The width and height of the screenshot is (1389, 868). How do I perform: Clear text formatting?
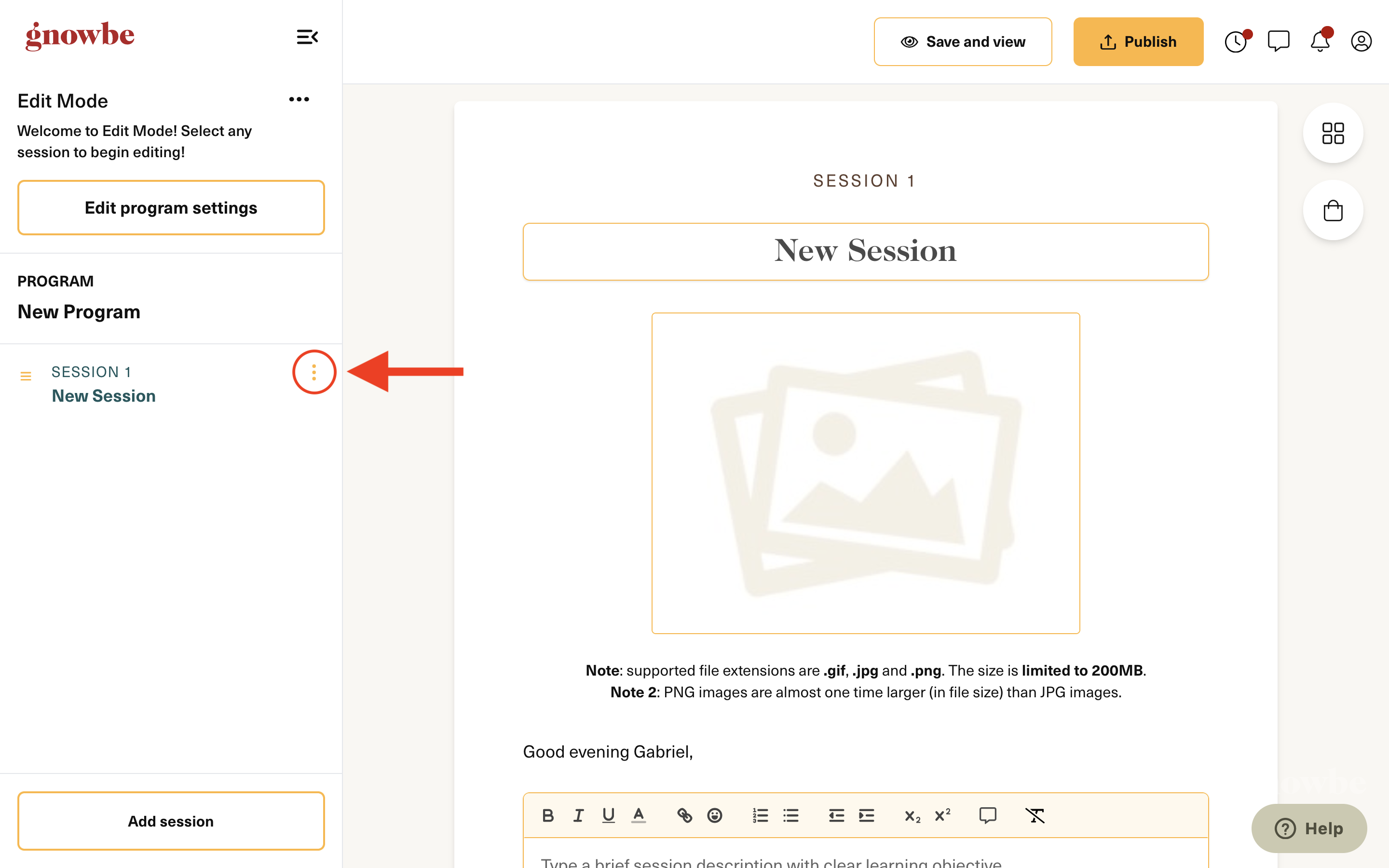[1035, 815]
